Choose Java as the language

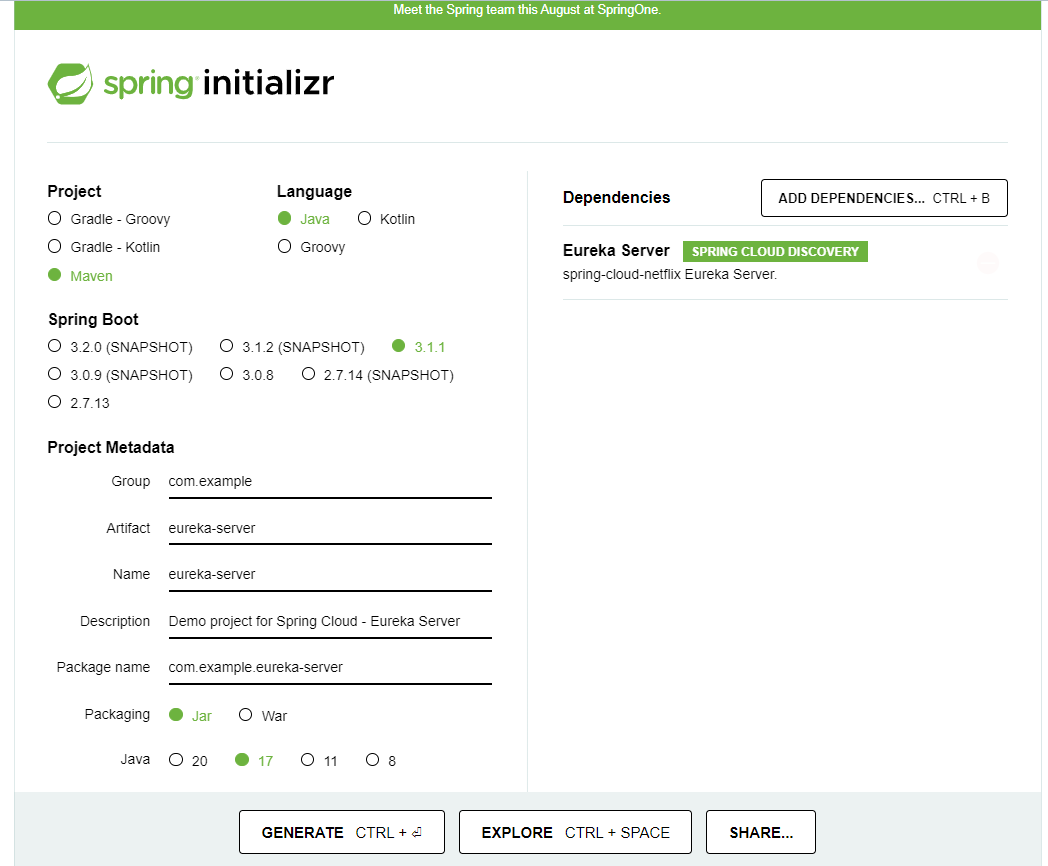(304, 219)
